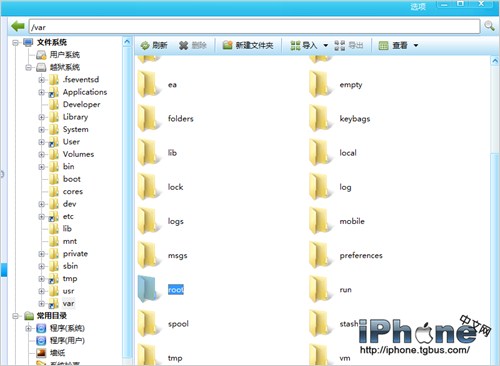
Task: Open the import dropdown arrow
Action: click(326, 45)
